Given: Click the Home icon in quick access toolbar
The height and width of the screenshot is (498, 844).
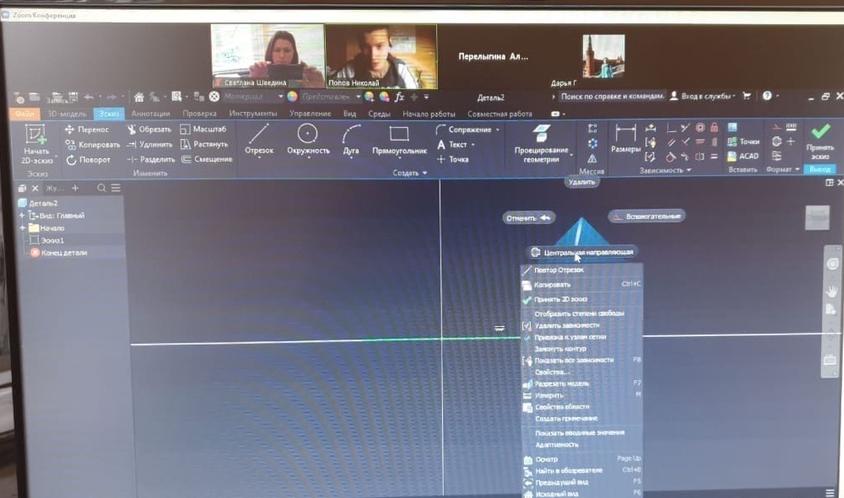Looking at the screenshot, I should 139,97.
